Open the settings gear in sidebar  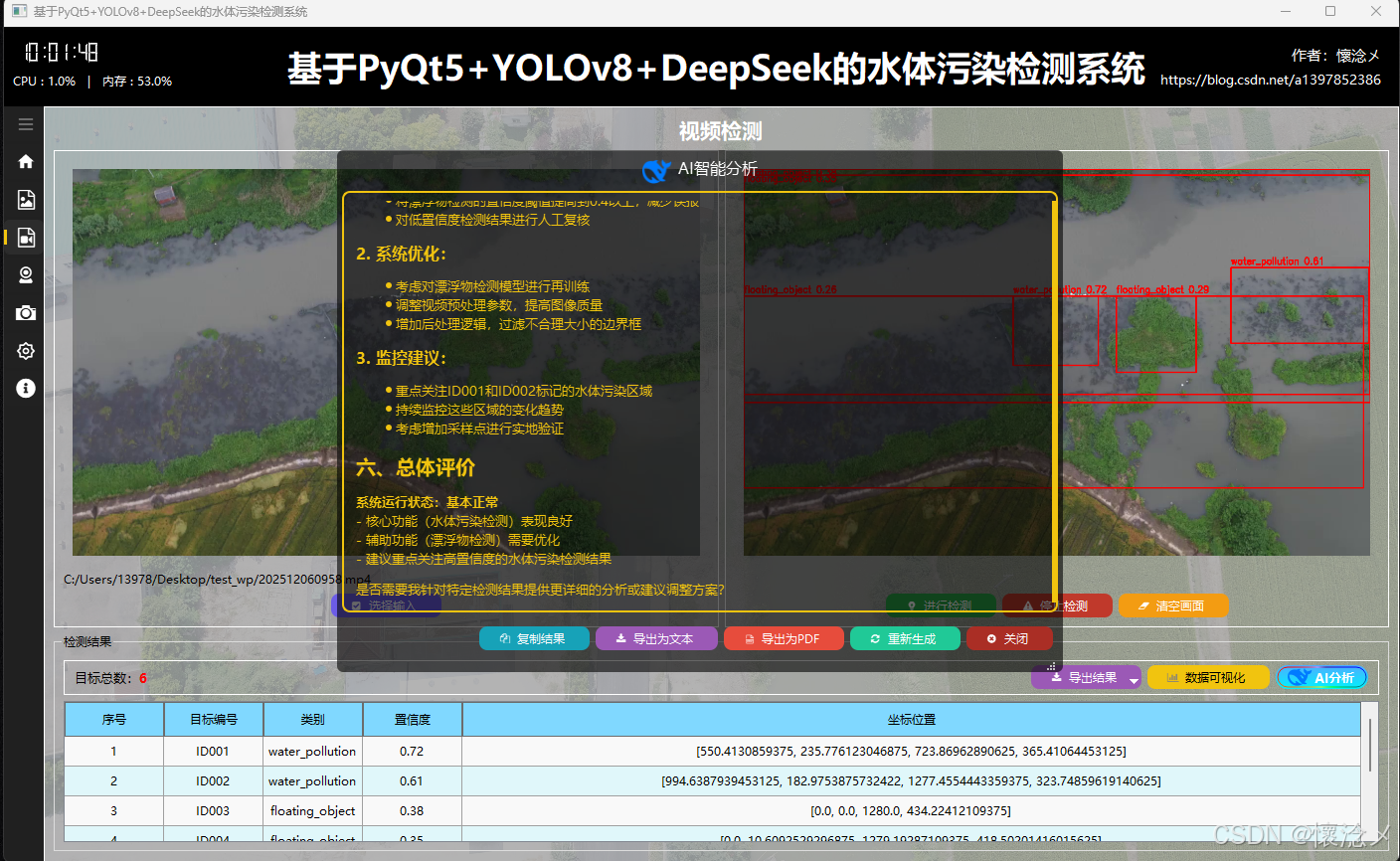point(26,351)
